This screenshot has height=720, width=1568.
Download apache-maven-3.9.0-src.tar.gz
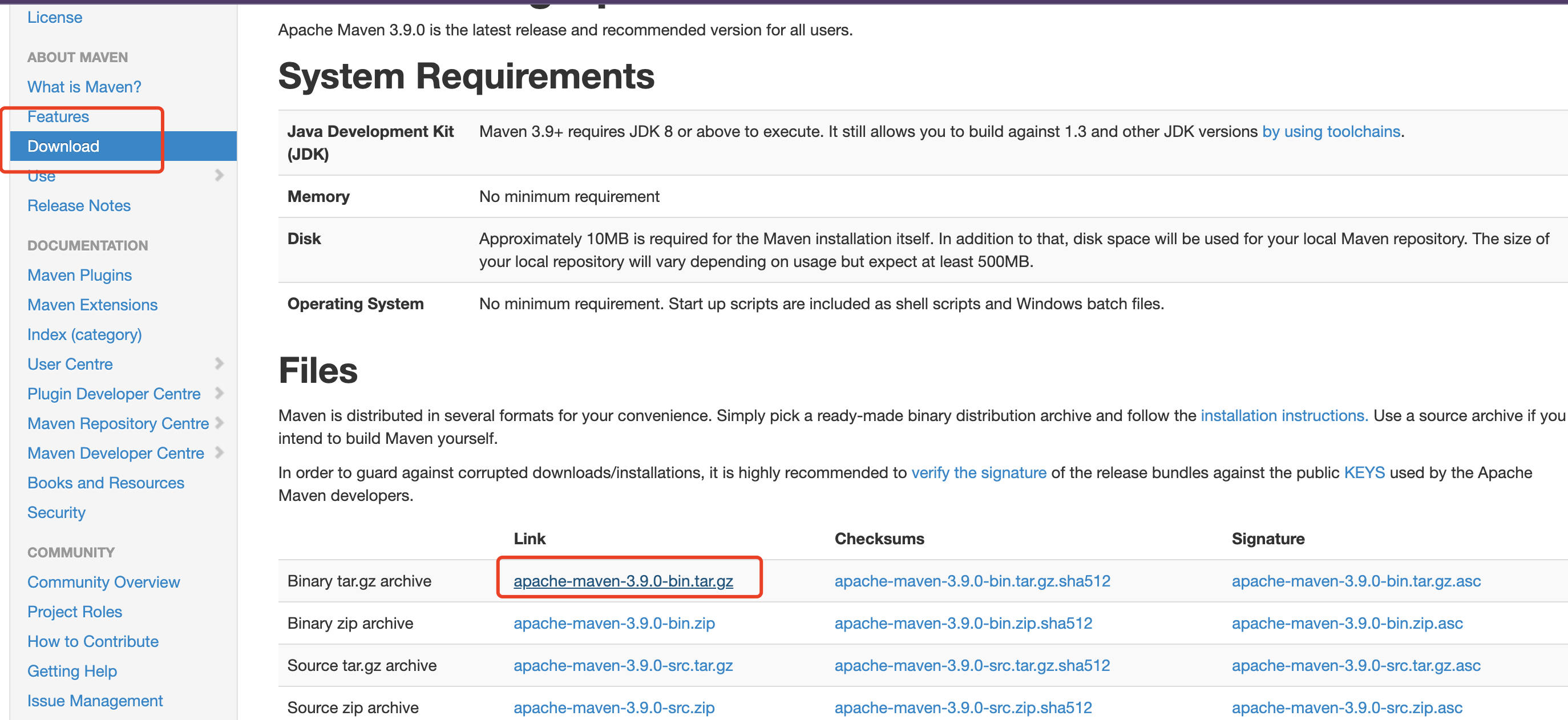click(623, 665)
